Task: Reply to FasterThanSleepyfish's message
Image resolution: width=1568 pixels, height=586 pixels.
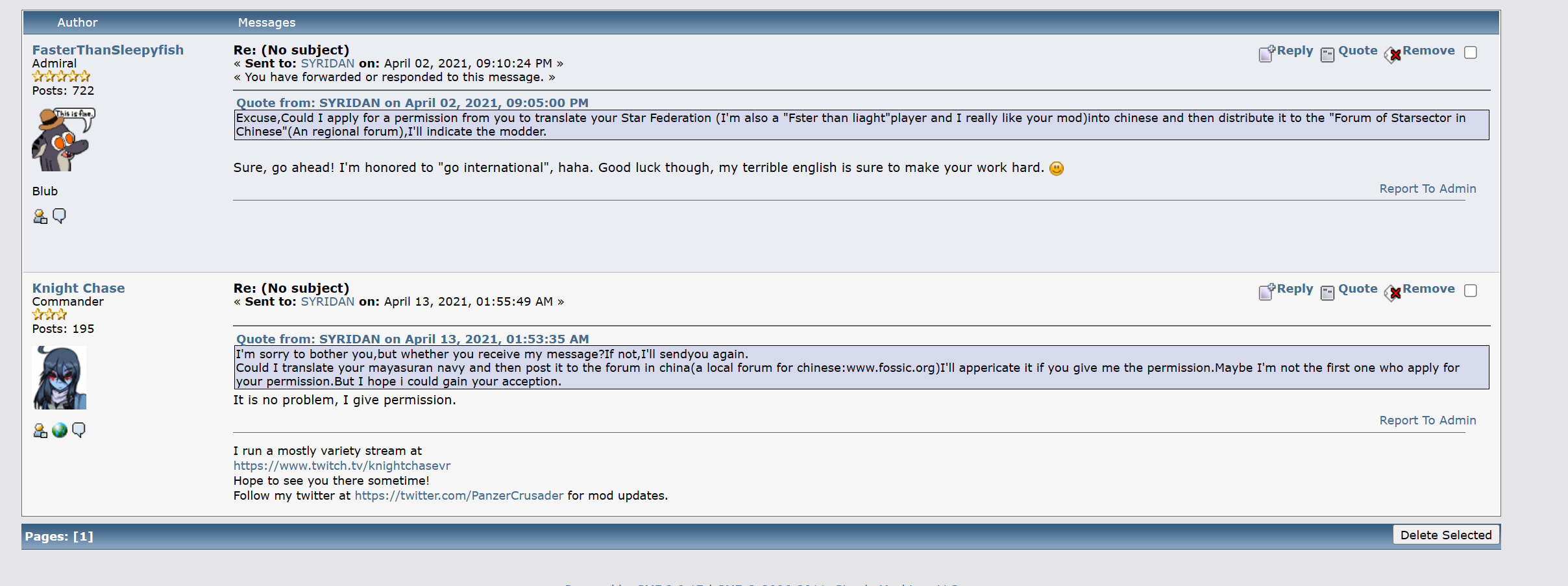Action: click(1294, 51)
